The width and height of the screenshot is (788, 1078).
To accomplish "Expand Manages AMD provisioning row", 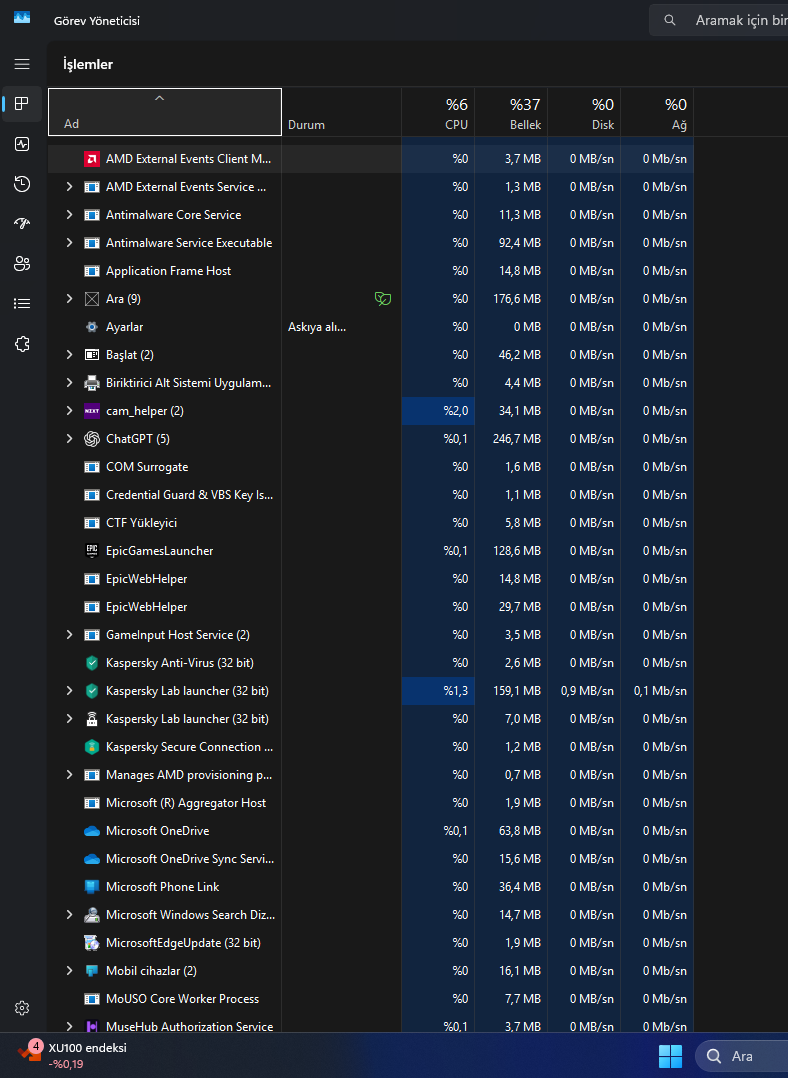I will 69,775.
